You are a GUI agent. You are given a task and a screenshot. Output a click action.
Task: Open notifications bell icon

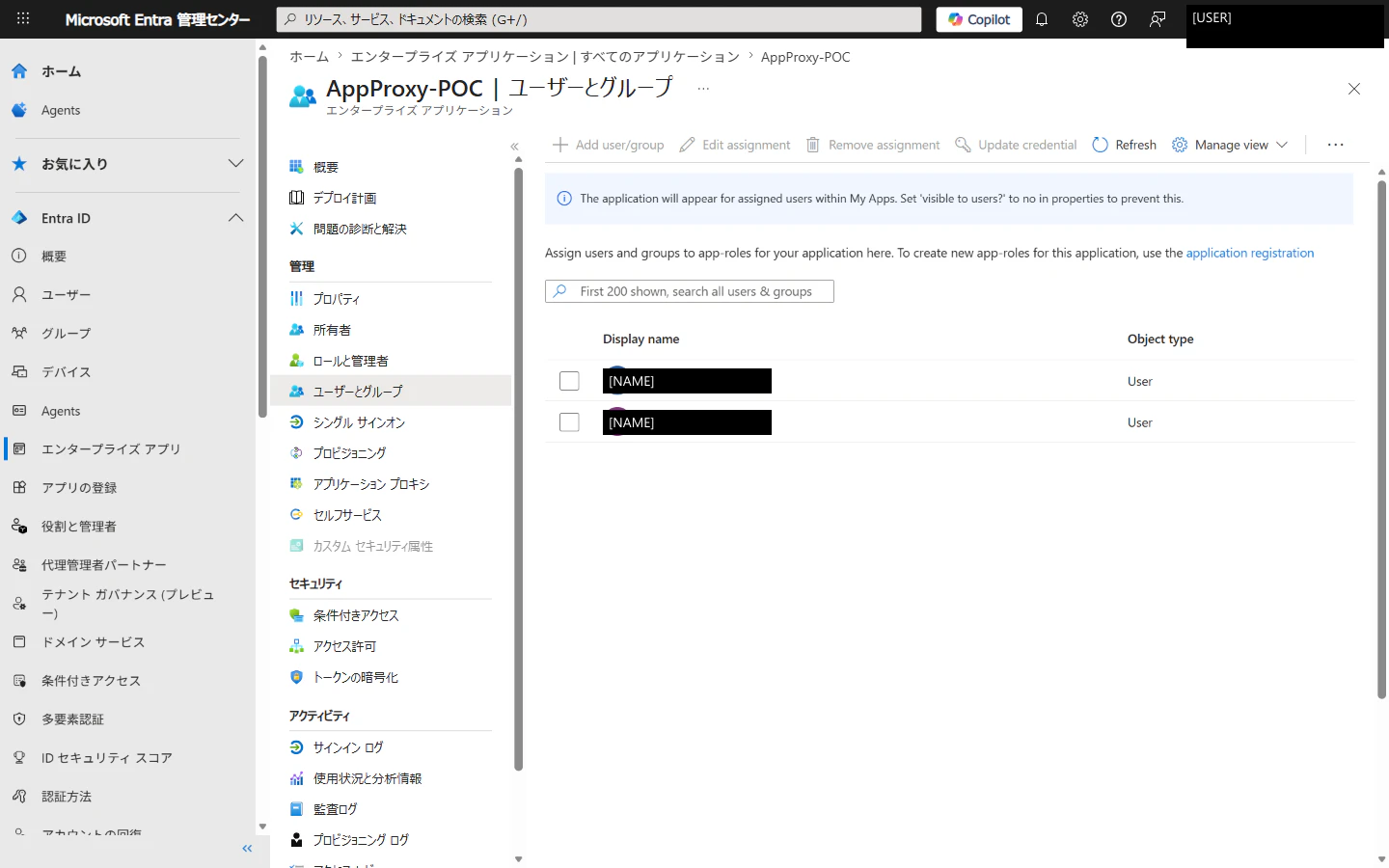[x=1042, y=19]
